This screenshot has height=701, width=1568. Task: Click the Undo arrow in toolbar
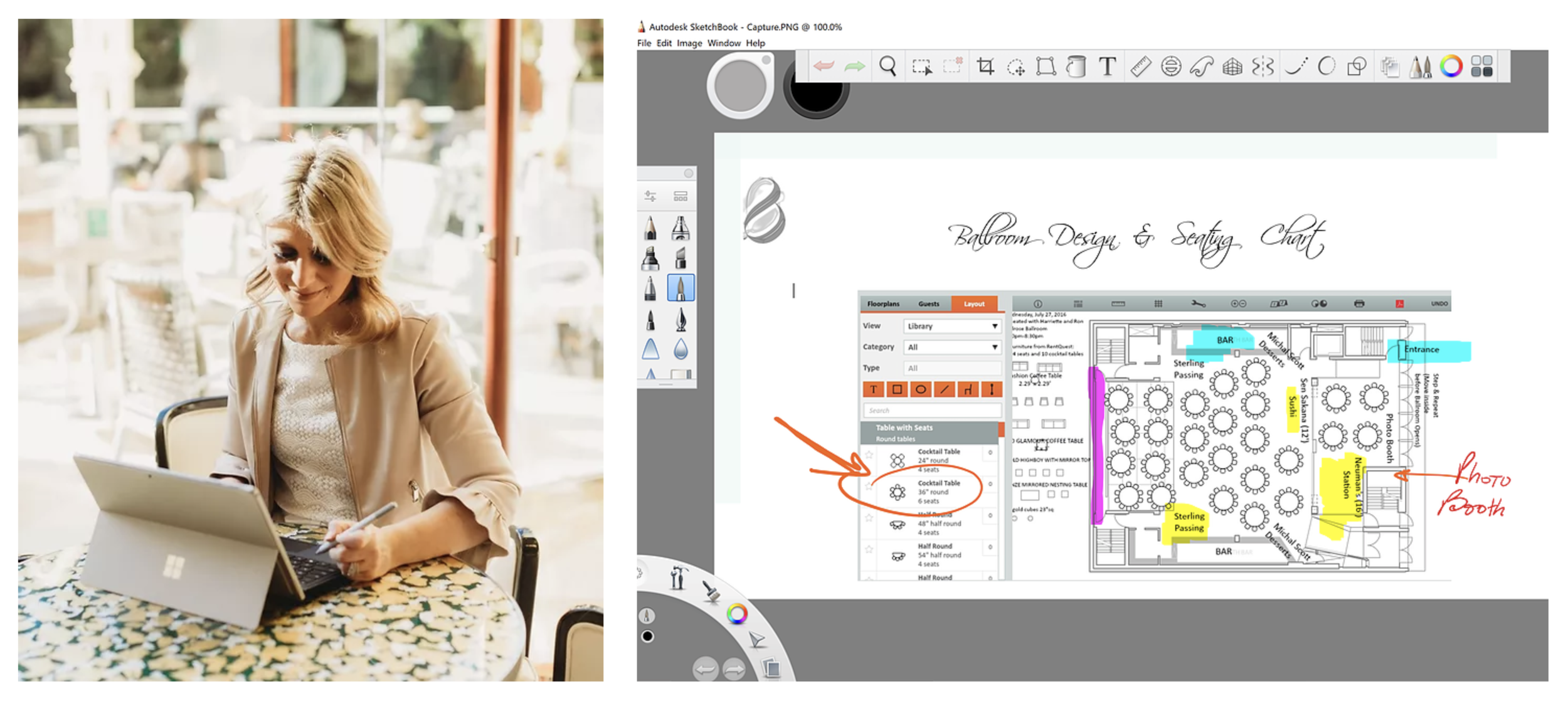(824, 66)
